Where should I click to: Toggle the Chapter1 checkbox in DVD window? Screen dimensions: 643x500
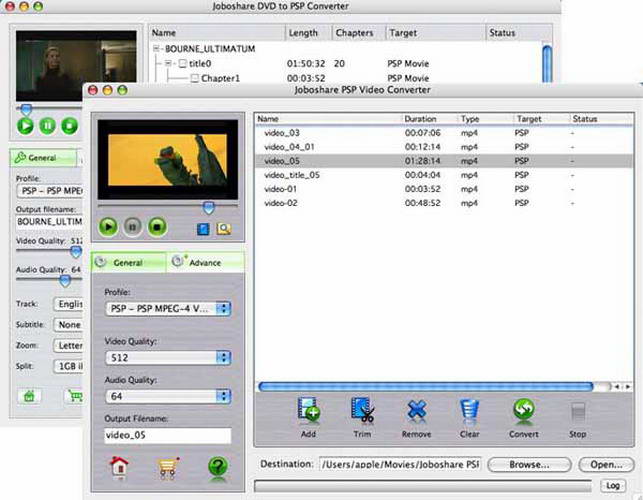tap(195, 78)
